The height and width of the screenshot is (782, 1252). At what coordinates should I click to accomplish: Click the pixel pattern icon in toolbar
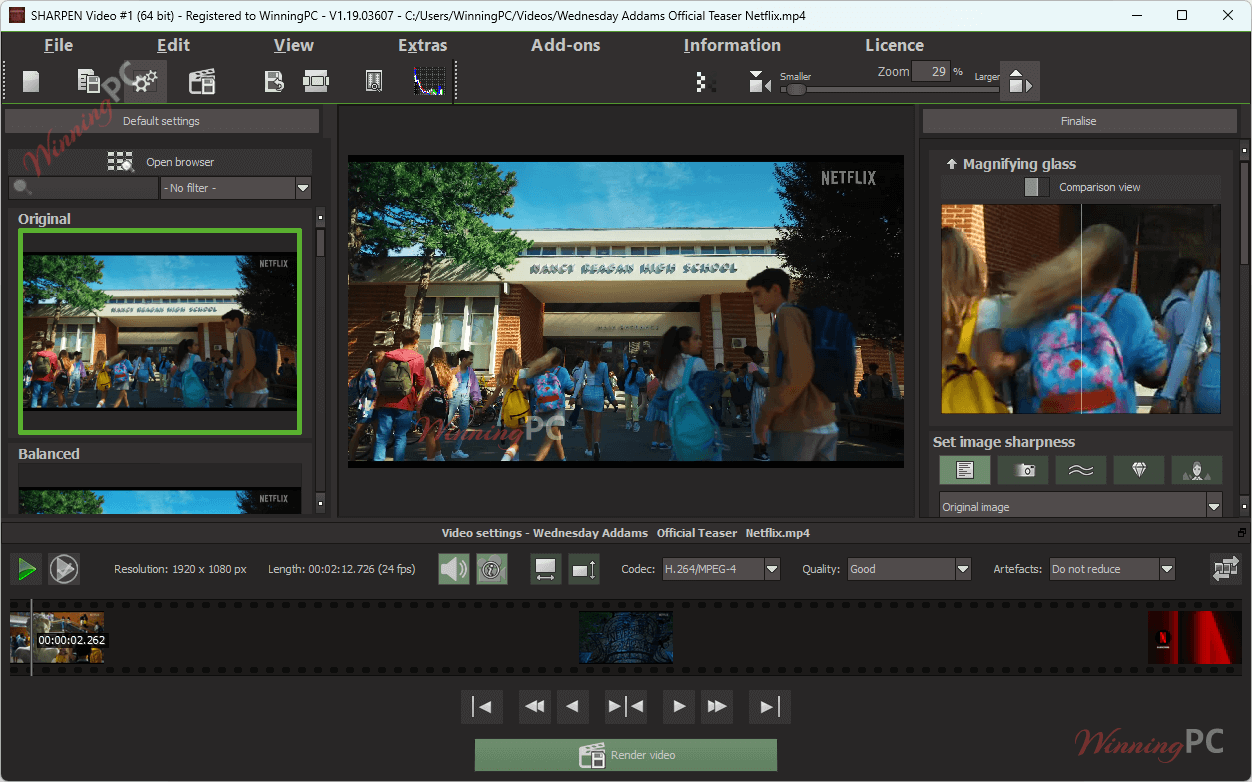(x=705, y=83)
